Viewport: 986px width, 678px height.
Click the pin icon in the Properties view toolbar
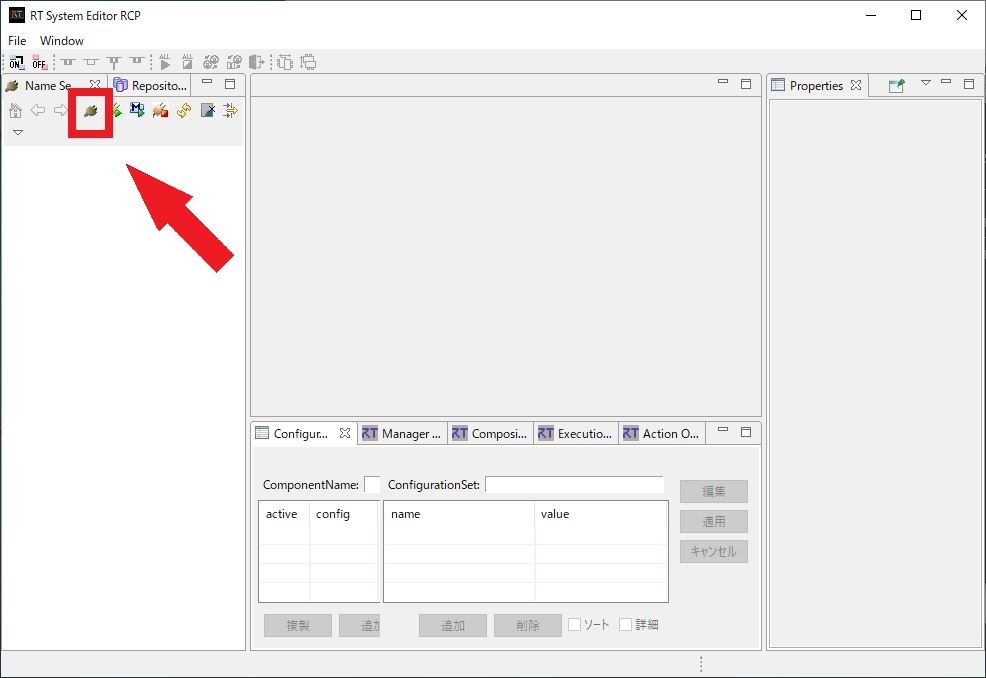pyautogui.click(x=897, y=86)
